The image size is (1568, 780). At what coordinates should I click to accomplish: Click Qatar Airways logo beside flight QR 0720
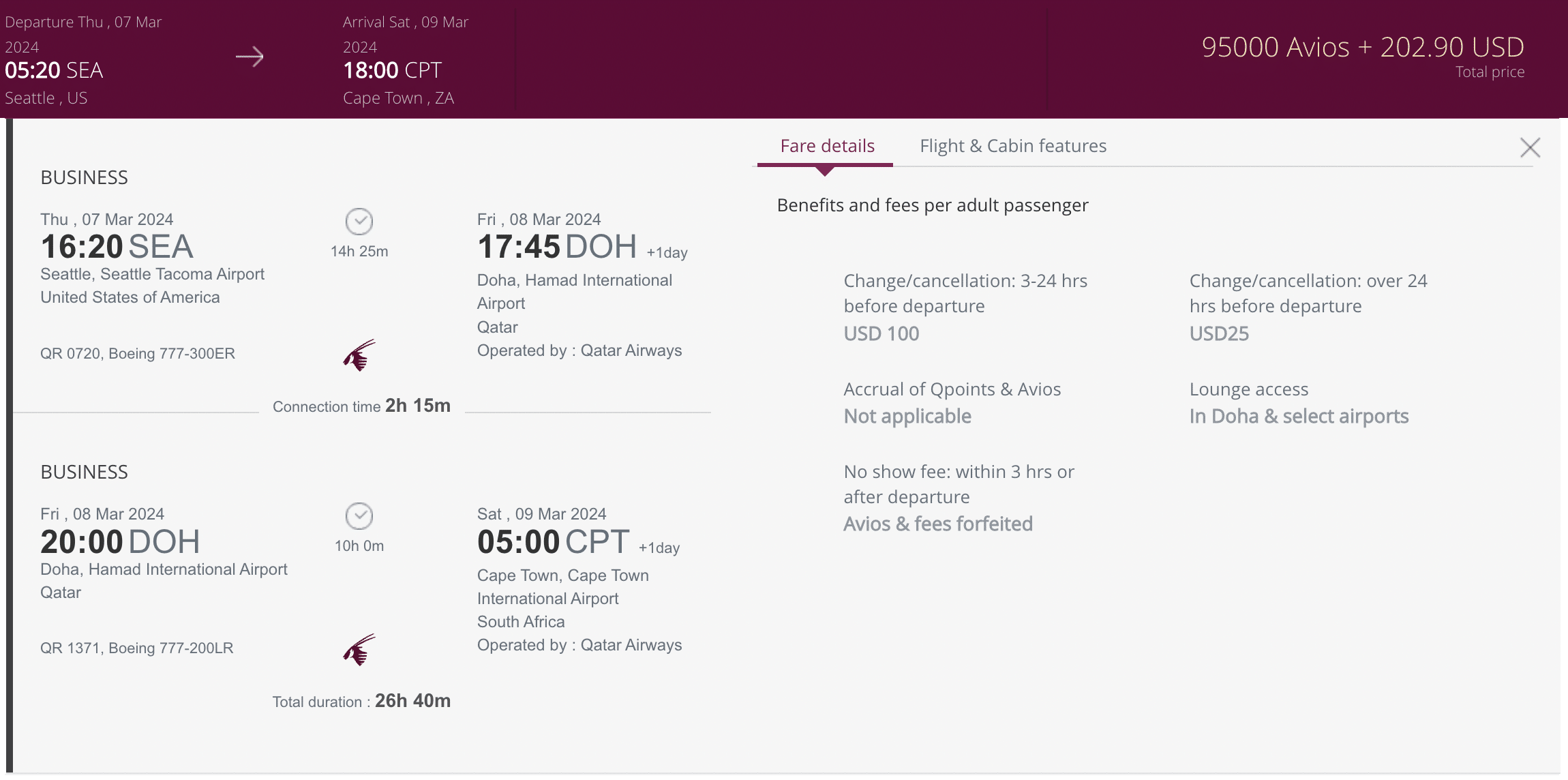359,355
